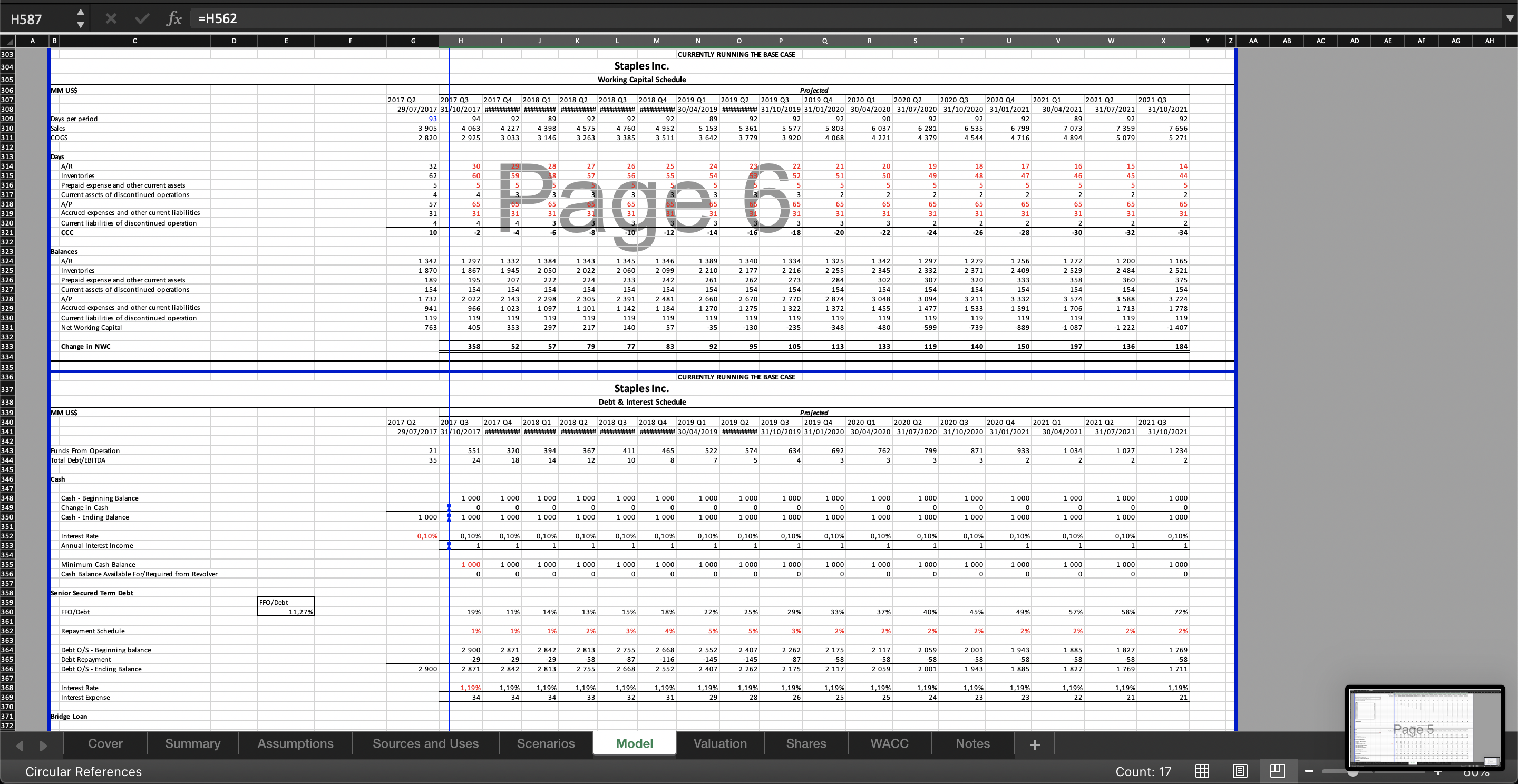Click the Annual Interest Income row label
The width and height of the screenshot is (1518, 784).
(x=96, y=545)
